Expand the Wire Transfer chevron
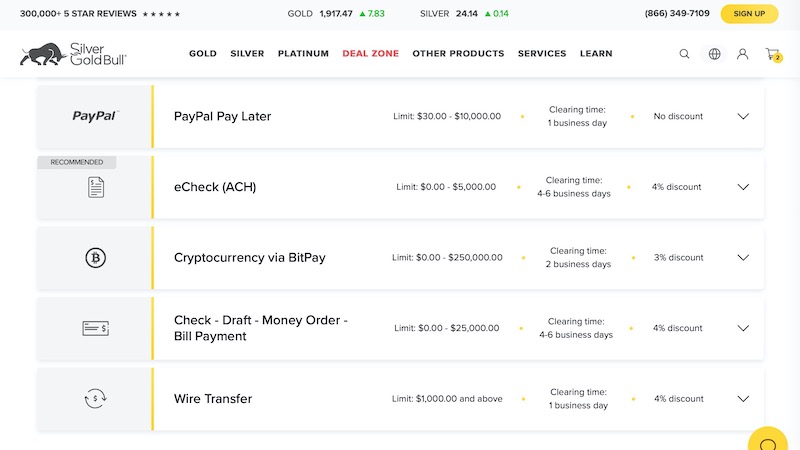 743,398
